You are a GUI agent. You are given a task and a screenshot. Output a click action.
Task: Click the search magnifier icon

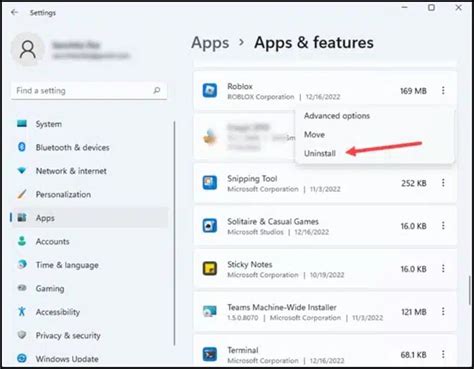pyautogui.click(x=157, y=90)
